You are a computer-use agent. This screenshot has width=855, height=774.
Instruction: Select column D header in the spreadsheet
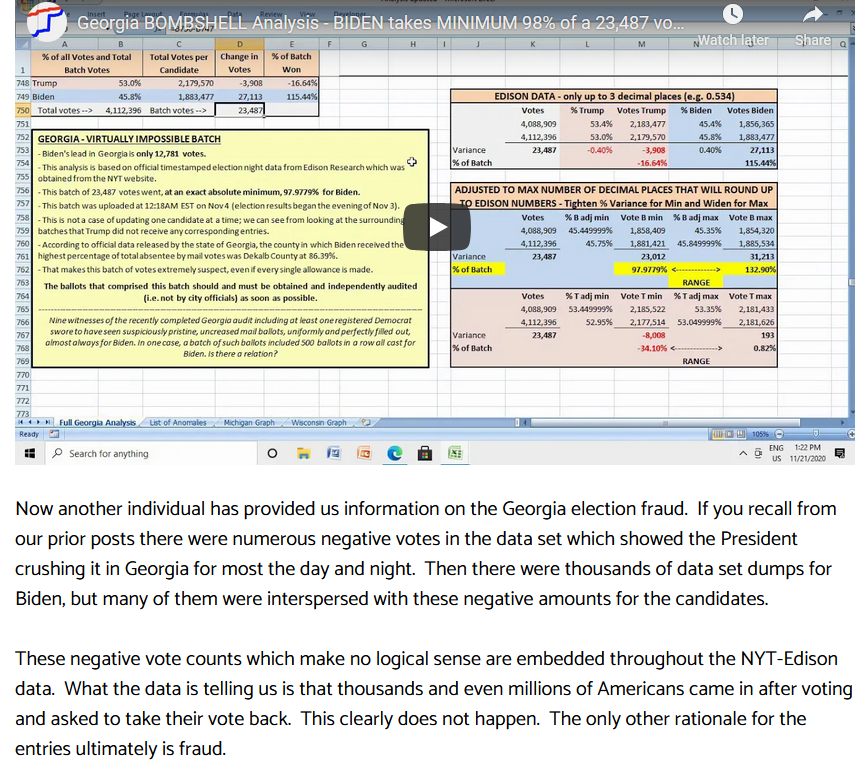240,45
